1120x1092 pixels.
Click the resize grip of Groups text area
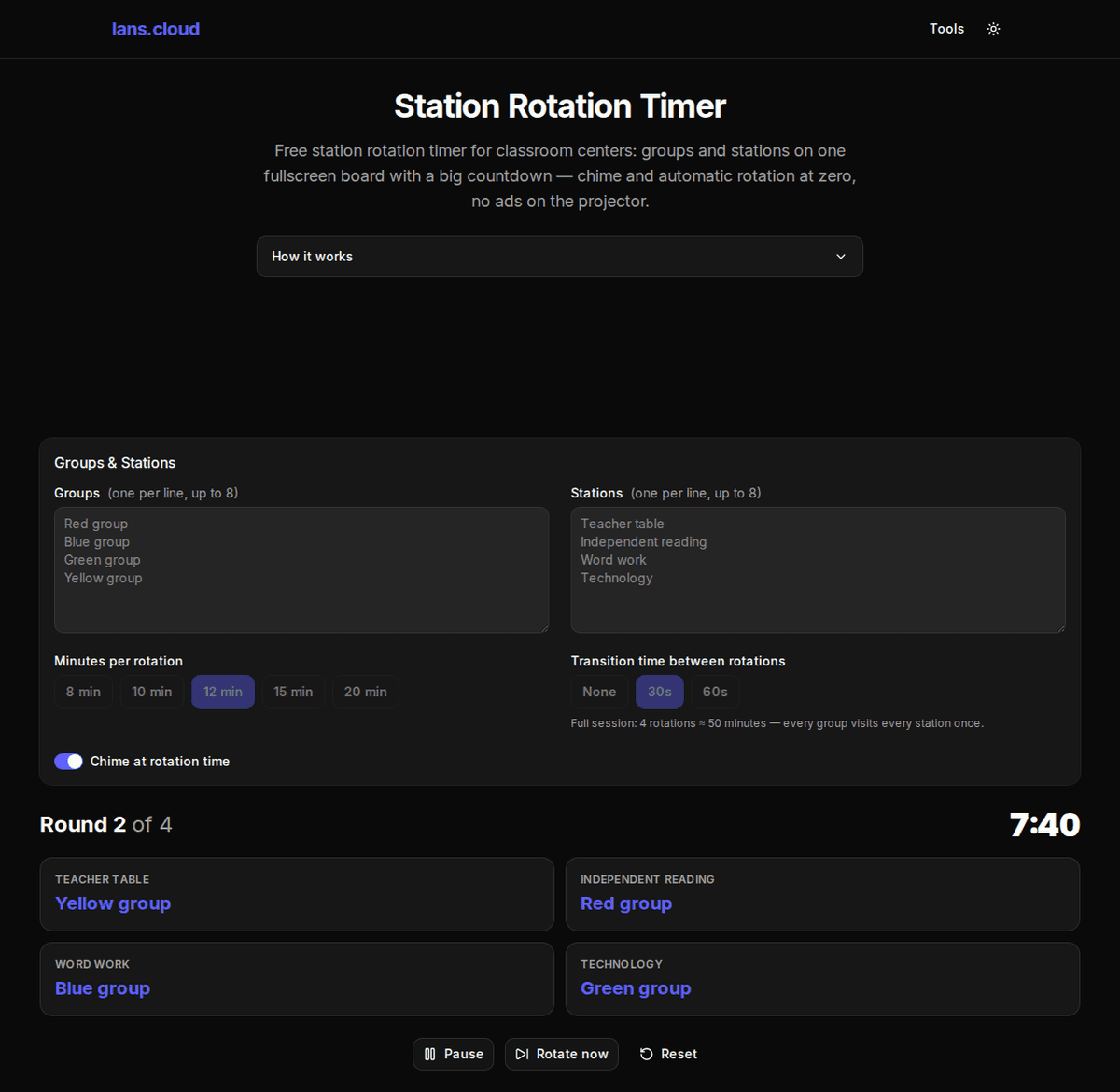pyautogui.click(x=544, y=627)
